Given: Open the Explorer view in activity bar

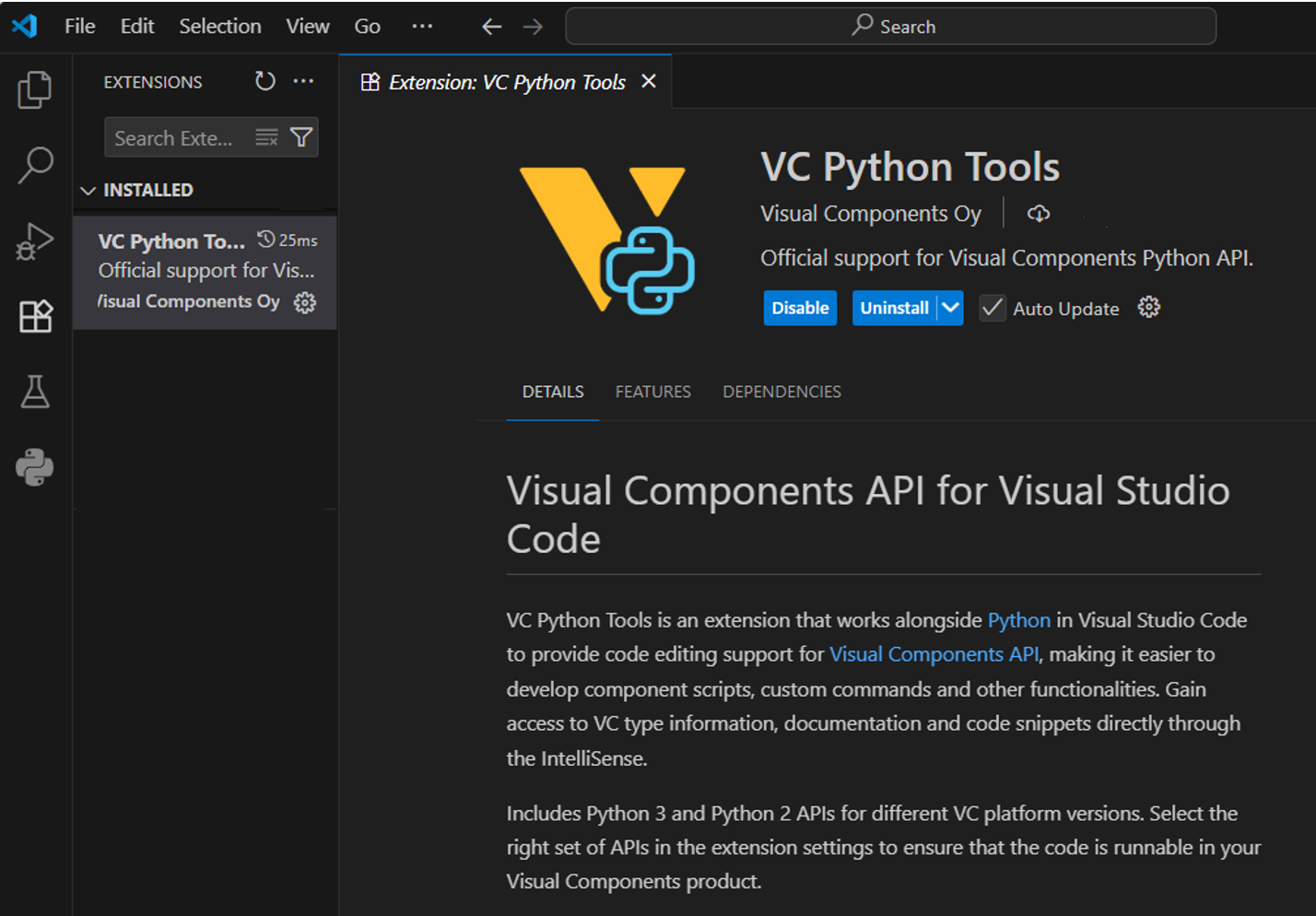Looking at the screenshot, I should [35, 90].
